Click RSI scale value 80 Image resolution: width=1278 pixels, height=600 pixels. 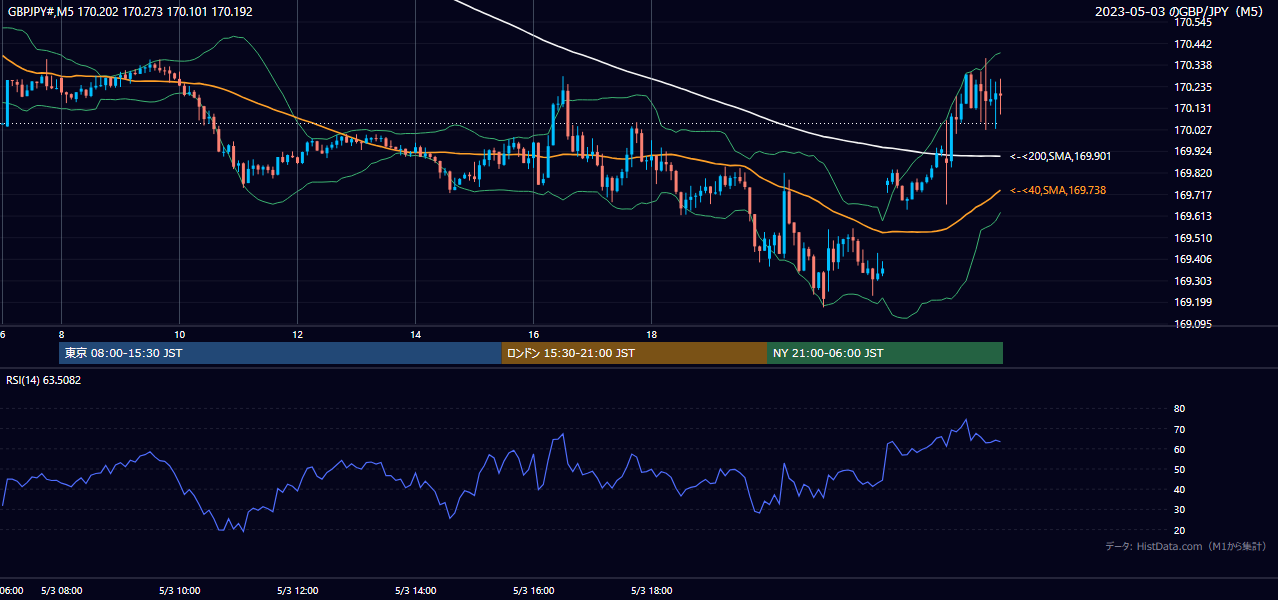(1180, 409)
